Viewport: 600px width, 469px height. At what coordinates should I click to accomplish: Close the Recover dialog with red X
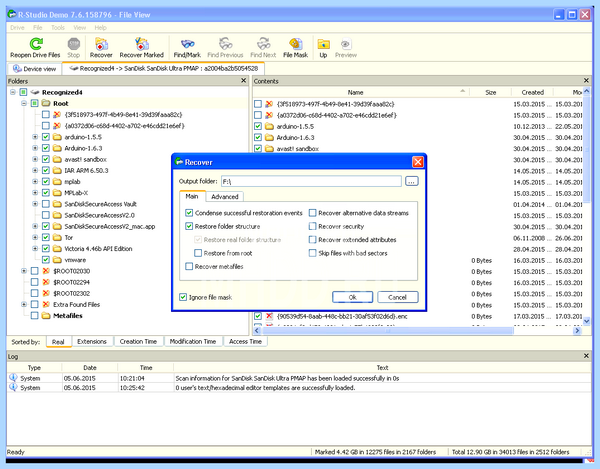tap(418, 162)
